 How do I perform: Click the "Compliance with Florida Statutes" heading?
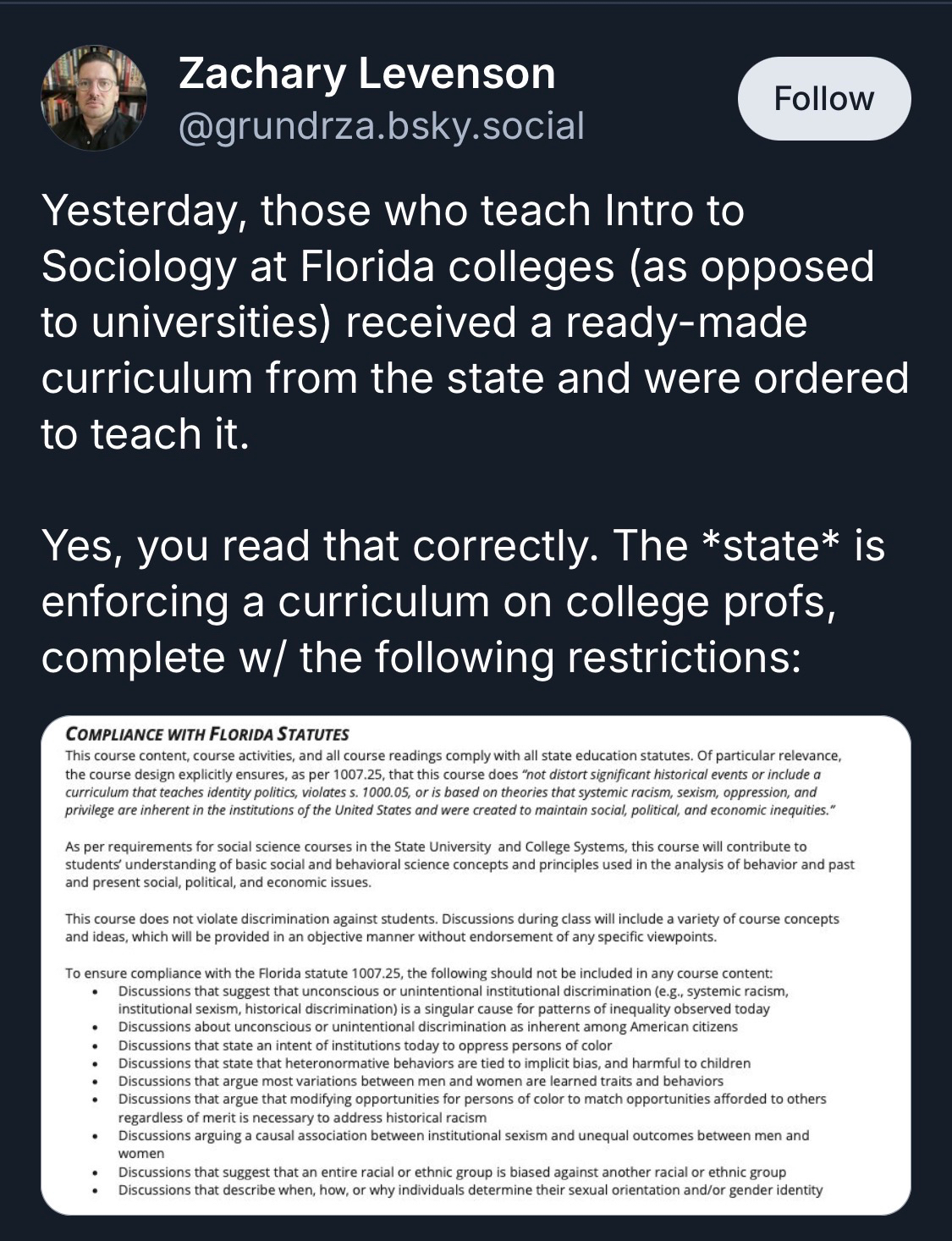(x=207, y=734)
